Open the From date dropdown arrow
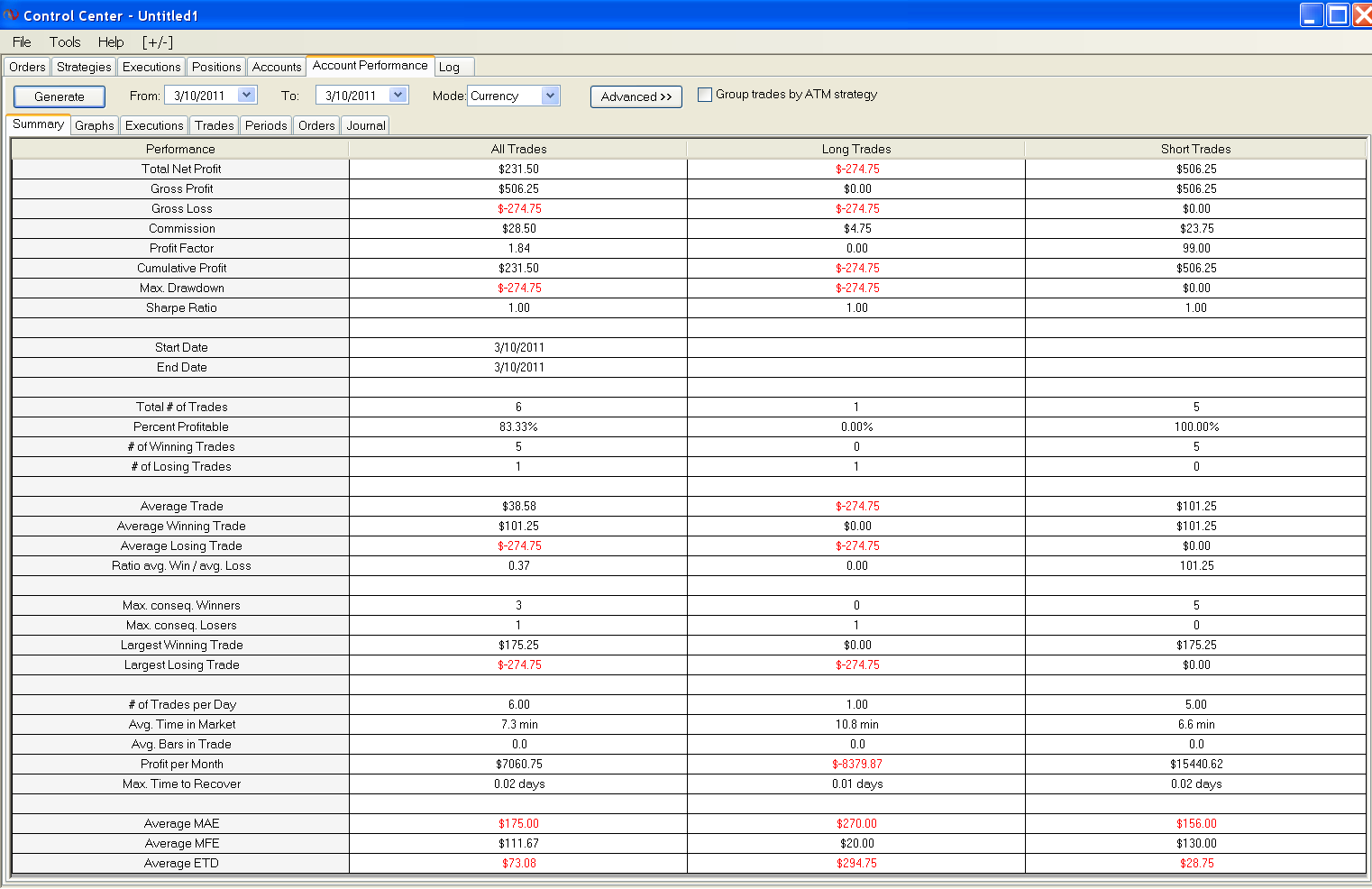Screen dimensions: 1372x889 point(246,95)
